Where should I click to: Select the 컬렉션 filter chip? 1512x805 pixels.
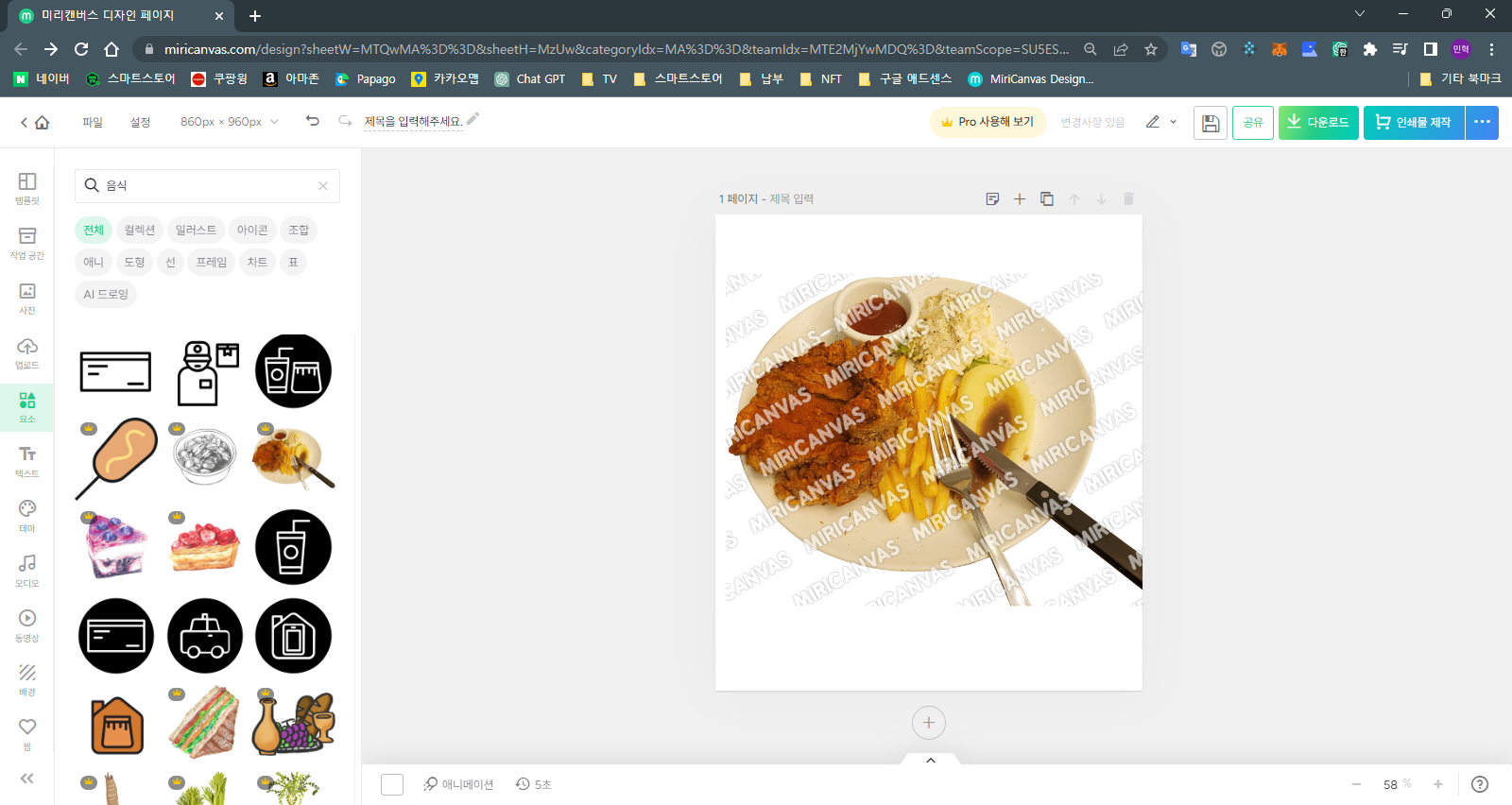140,230
